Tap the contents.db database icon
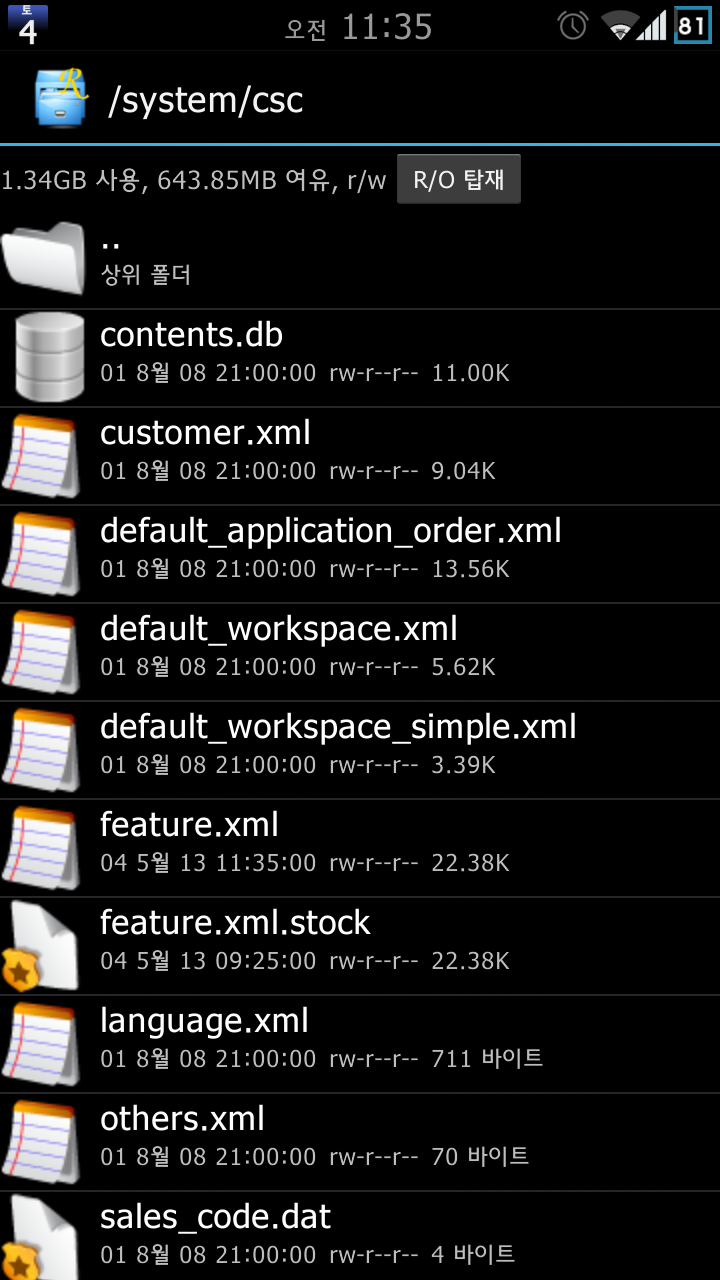720x1280 pixels. point(49,357)
